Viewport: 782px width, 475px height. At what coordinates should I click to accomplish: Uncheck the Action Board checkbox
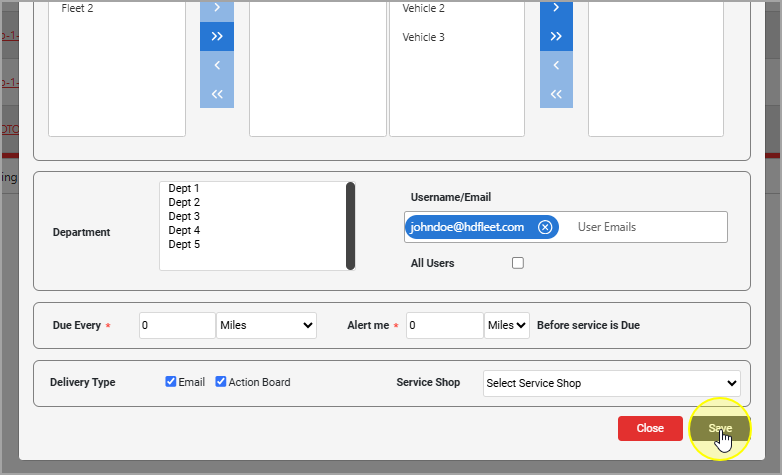point(221,382)
